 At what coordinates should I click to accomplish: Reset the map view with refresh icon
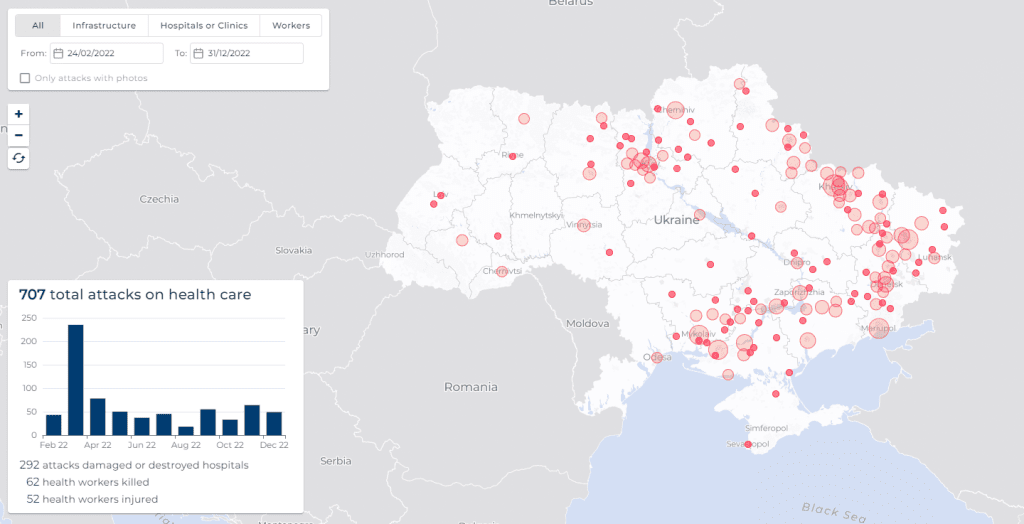(19, 158)
